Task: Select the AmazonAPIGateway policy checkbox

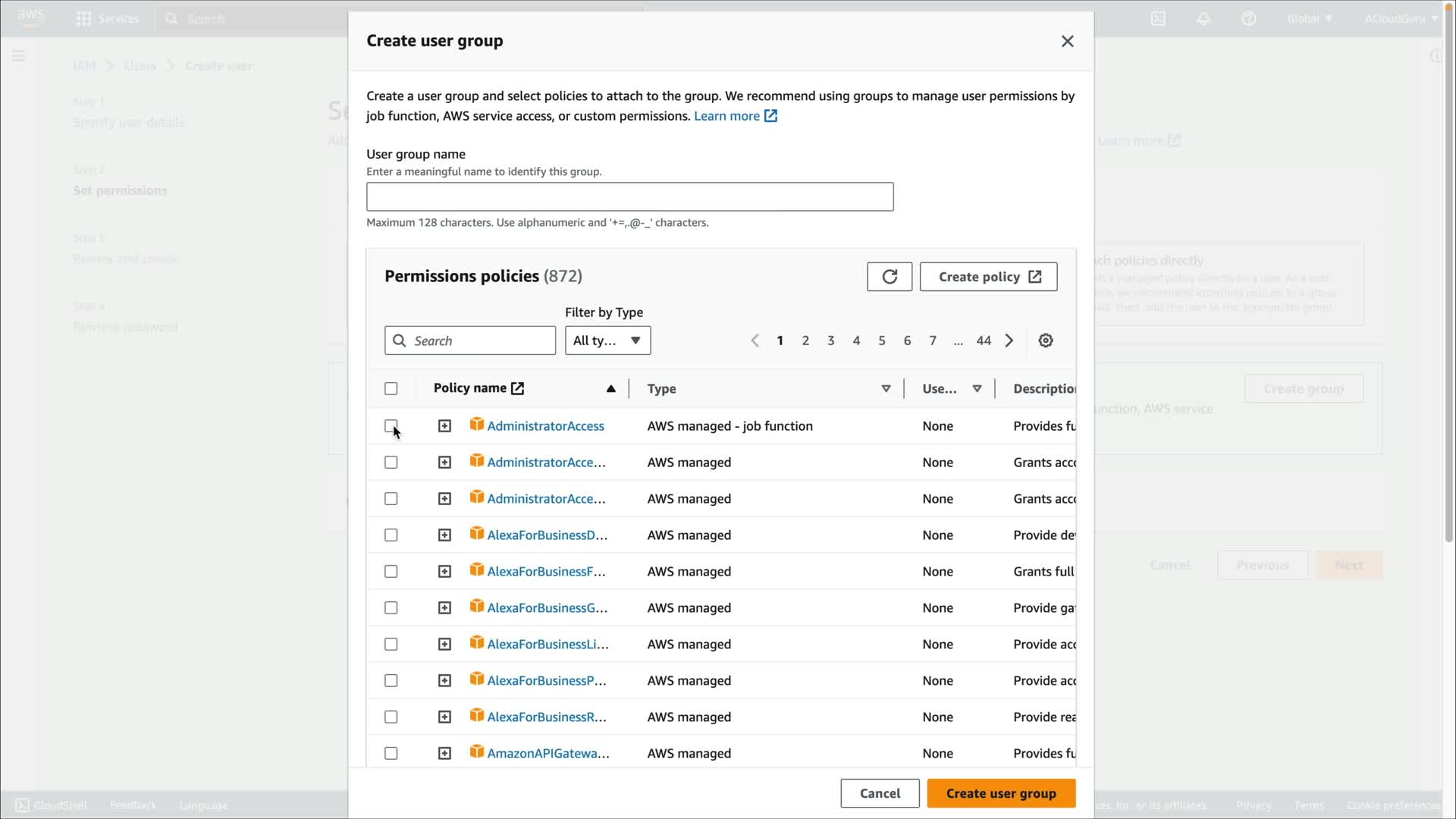Action: (391, 753)
